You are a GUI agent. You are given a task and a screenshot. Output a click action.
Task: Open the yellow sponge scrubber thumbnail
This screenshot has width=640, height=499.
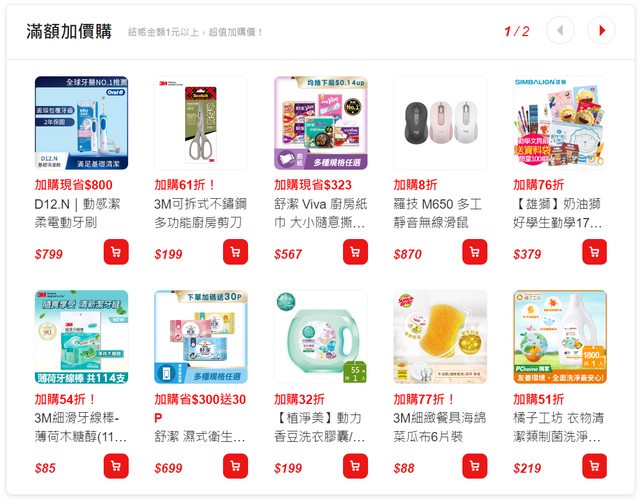[440, 337]
